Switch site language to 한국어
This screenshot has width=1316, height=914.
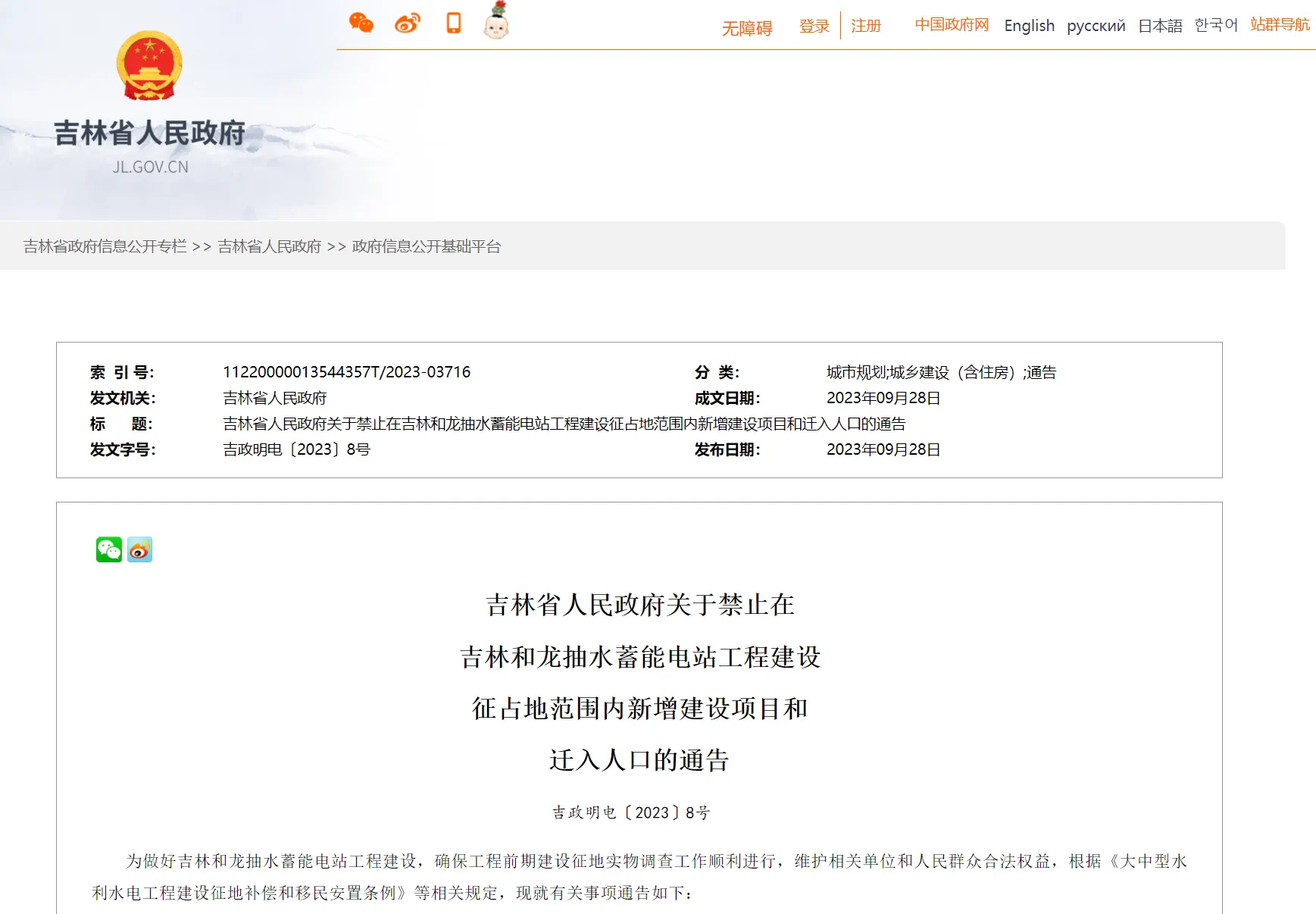1215,25
